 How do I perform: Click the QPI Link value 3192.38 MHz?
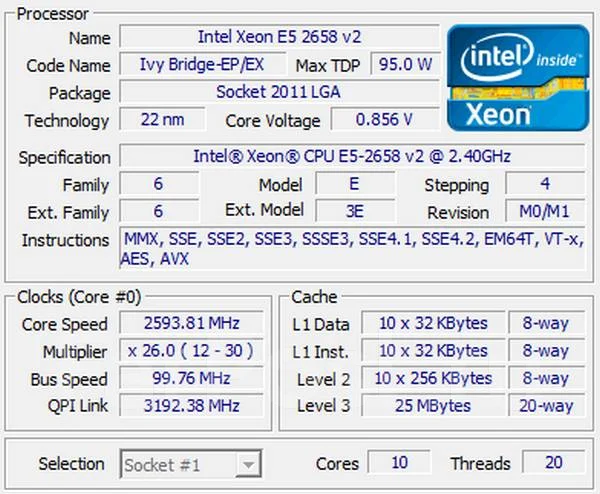[x=191, y=406]
